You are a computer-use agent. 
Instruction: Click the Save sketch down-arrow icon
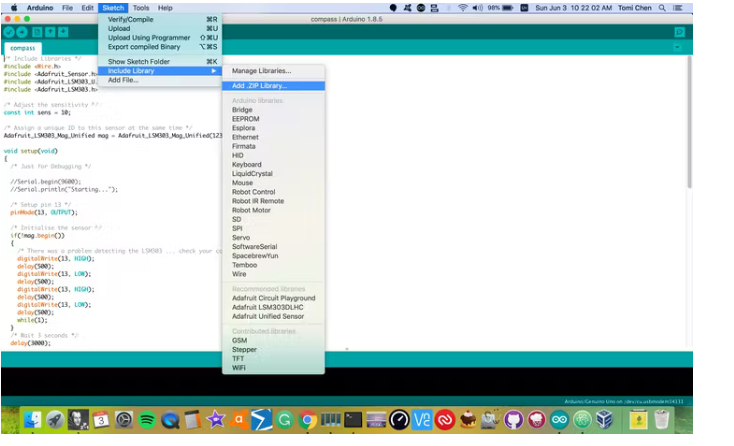(x=63, y=32)
